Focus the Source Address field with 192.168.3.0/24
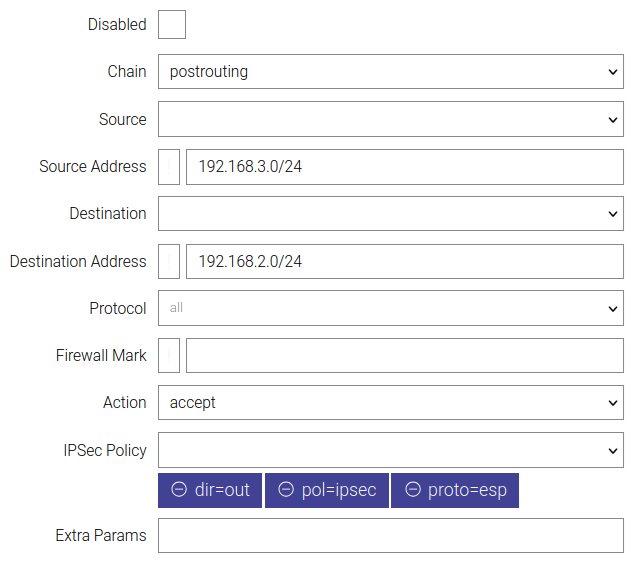The image size is (642, 583). click(404, 167)
